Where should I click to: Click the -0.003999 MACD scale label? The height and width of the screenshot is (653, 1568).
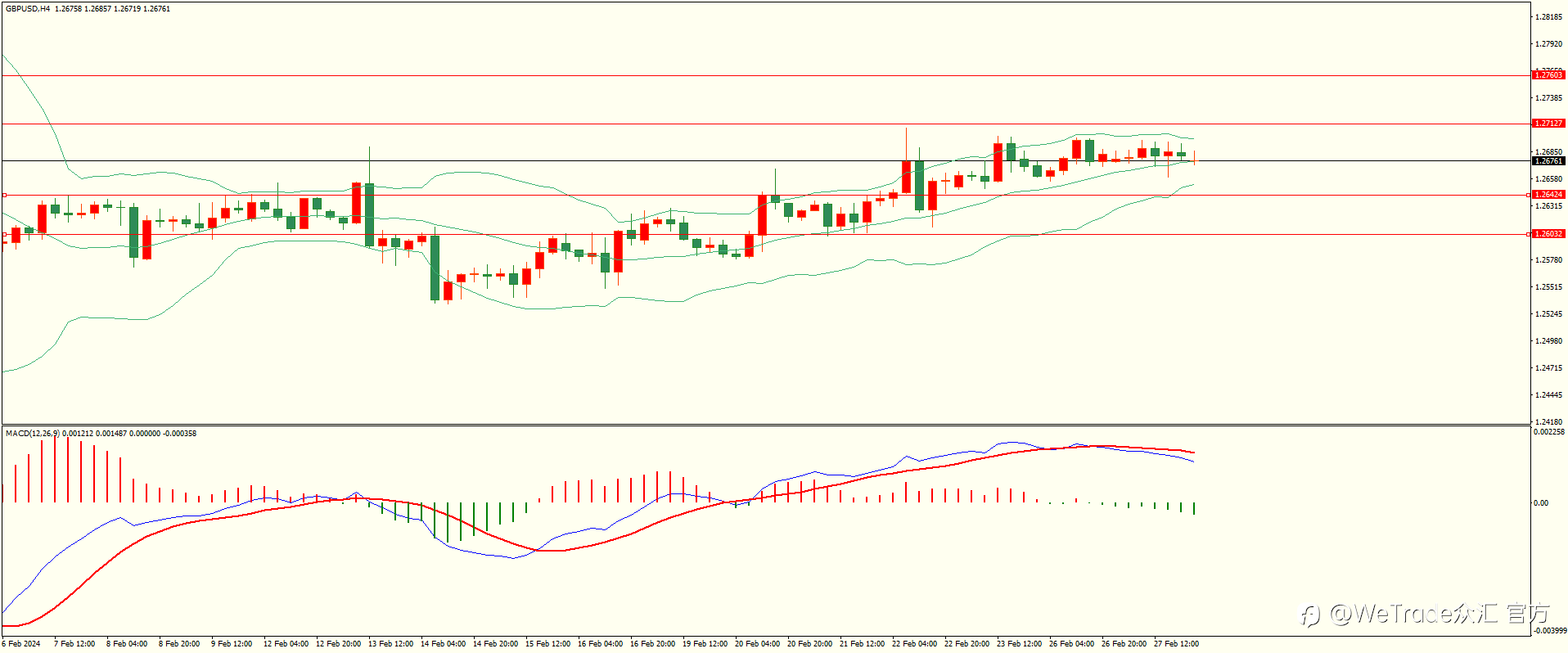click(1549, 631)
